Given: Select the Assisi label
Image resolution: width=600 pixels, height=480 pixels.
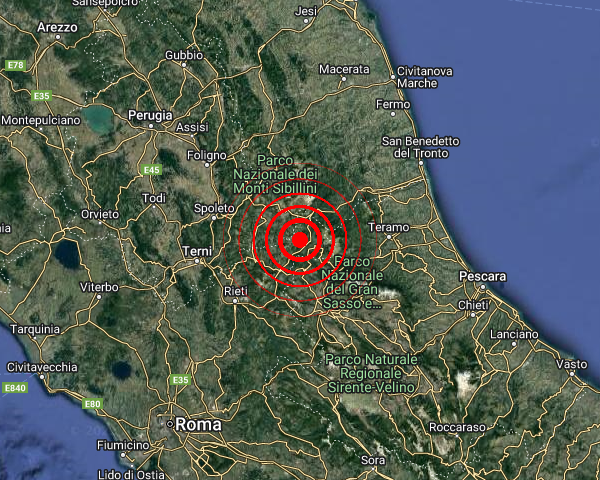Looking at the screenshot, I should pos(192,127).
